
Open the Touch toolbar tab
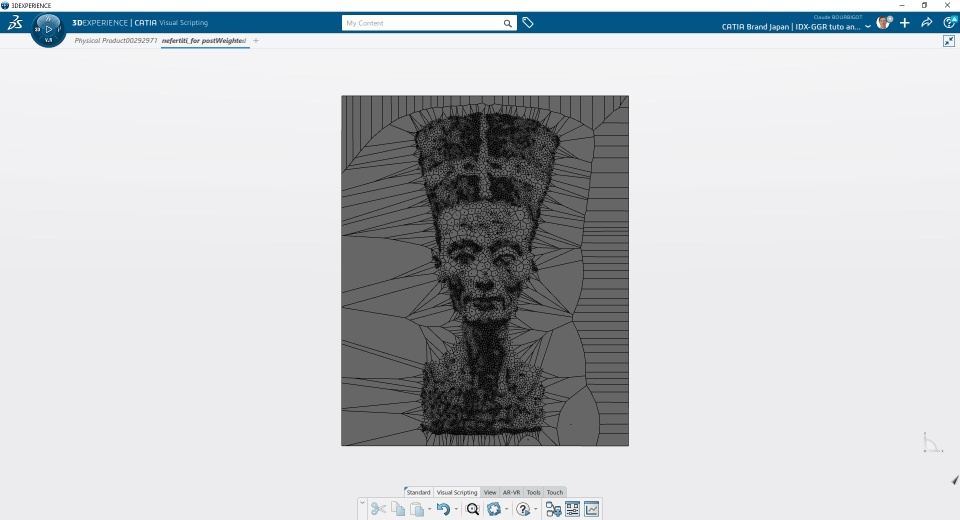coord(555,492)
